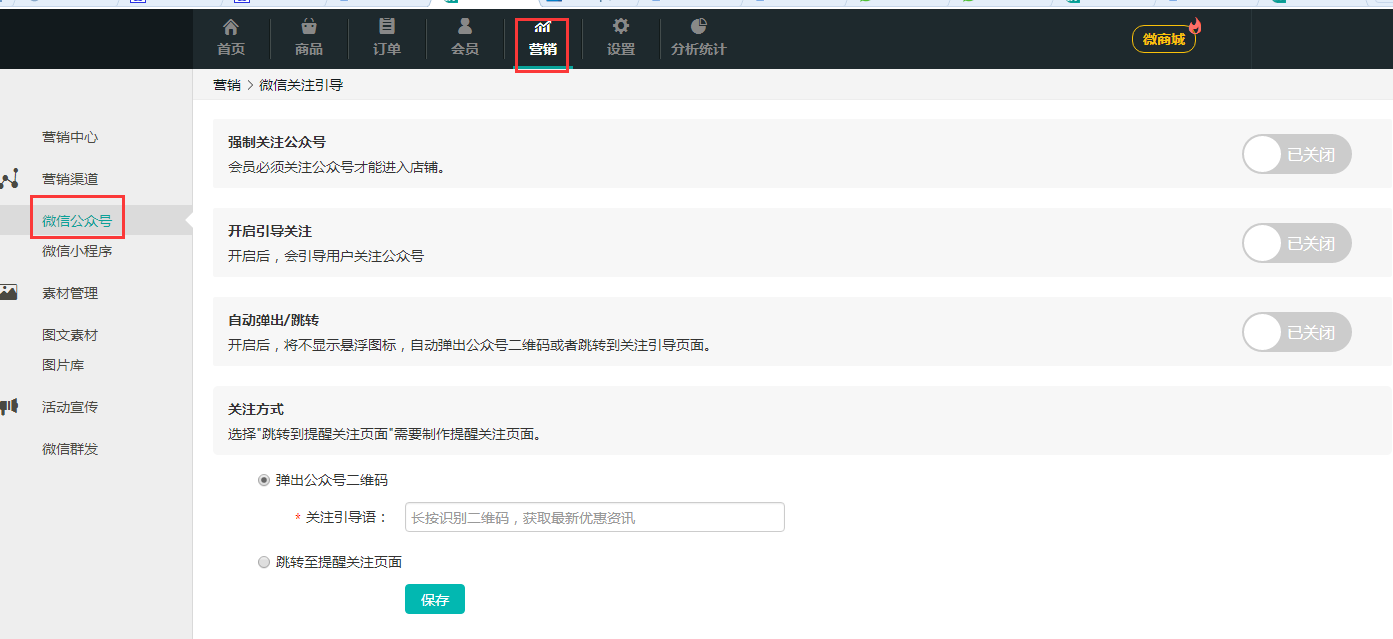This screenshot has height=639, width=1393.
Task: Choose the 跳转至提醒关注页面 radio option
Action: [x=264, y=562]
